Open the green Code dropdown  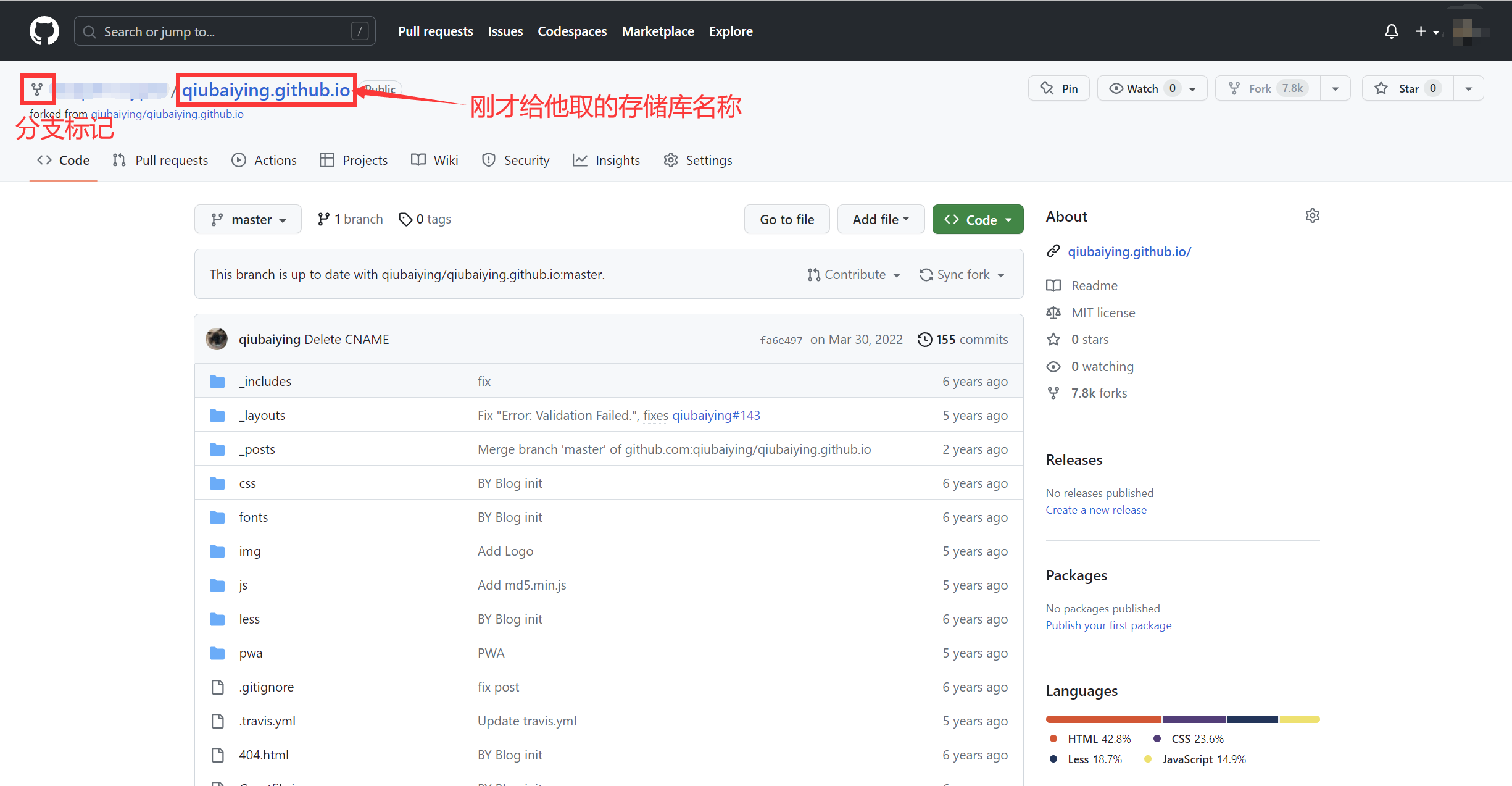click(978, 219)
